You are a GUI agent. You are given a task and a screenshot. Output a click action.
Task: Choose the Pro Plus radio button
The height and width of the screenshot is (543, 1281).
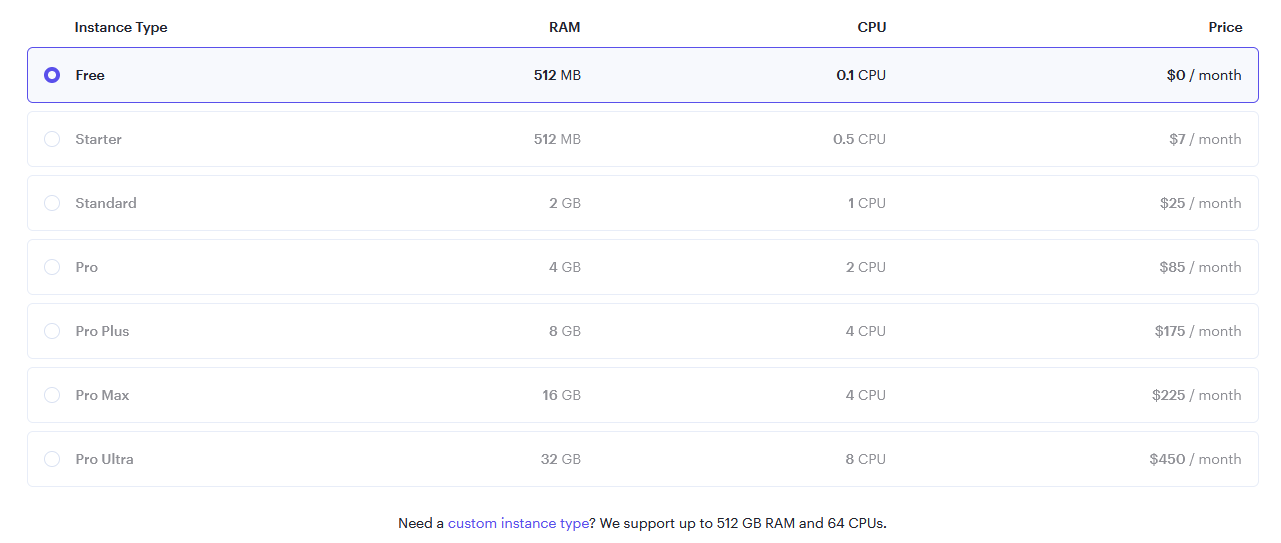click(x=52, y=331)
